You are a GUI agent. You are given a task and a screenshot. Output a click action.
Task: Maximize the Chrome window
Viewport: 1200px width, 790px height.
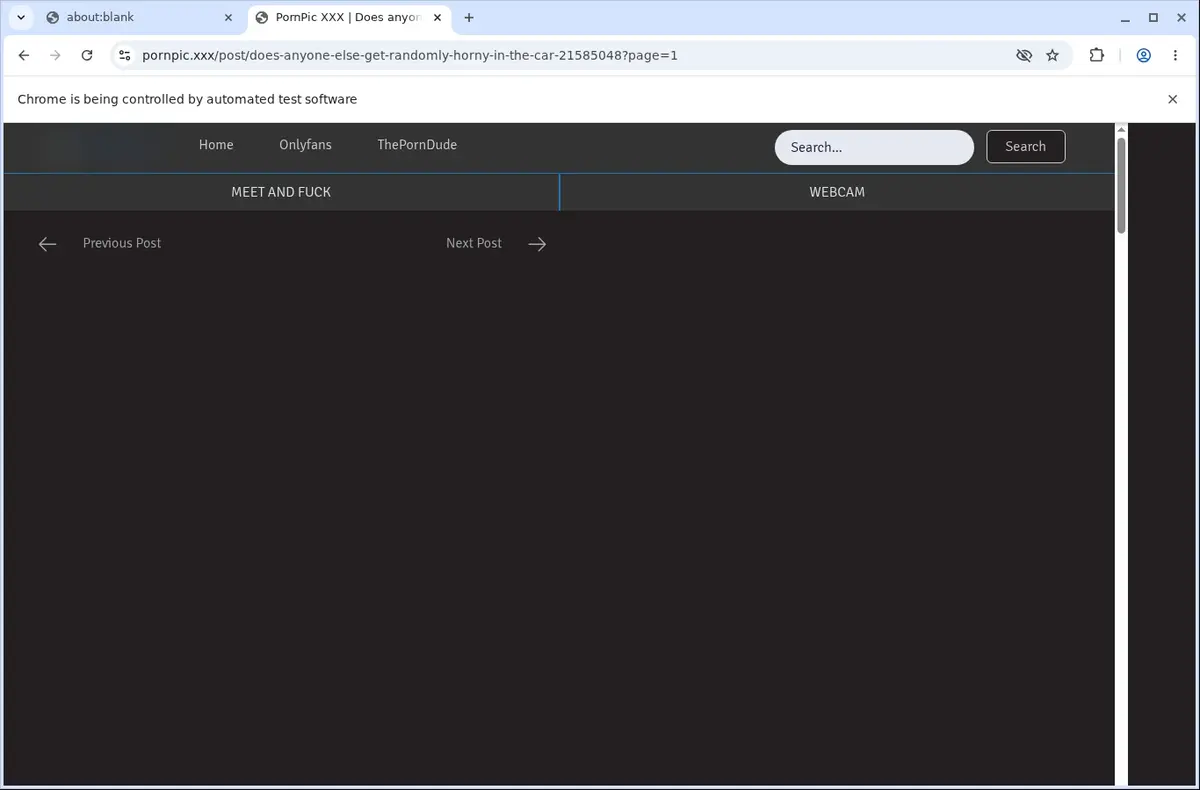point(1153,17)
